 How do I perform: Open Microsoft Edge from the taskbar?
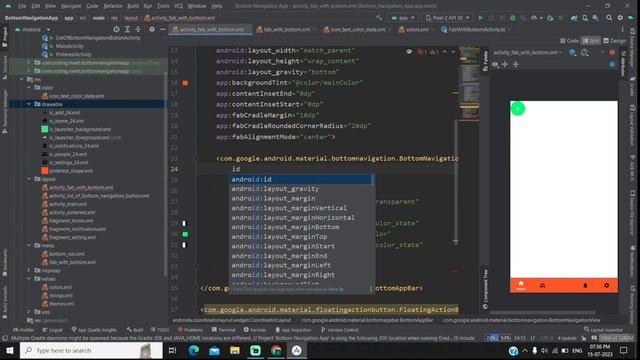coord(193,350)
